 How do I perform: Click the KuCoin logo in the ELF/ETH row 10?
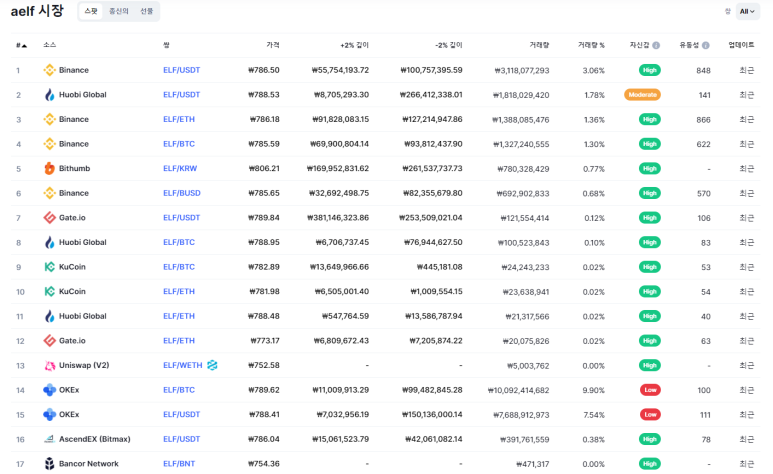click(49, 292)
